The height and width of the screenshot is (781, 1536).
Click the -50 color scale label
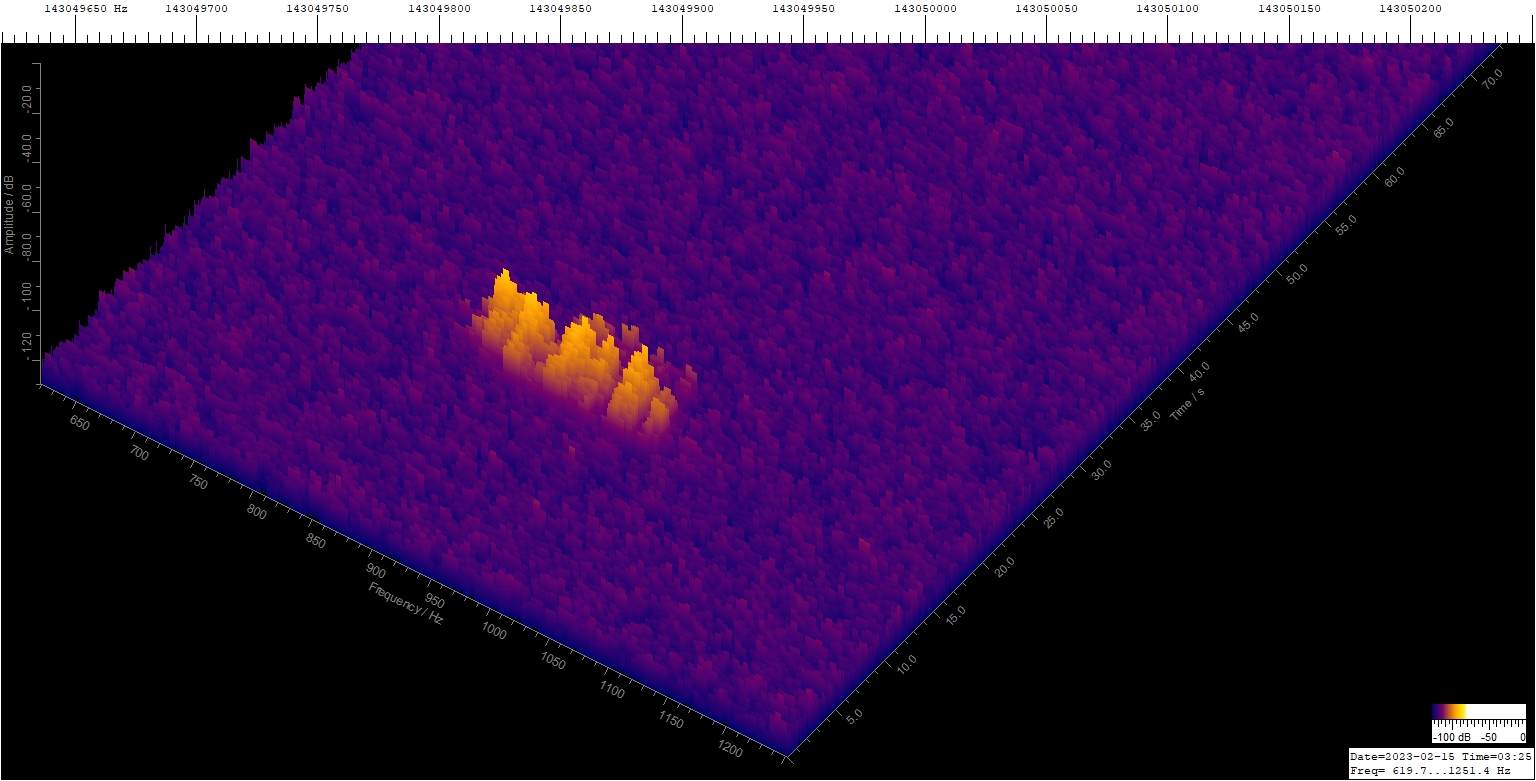(1487, 736)
